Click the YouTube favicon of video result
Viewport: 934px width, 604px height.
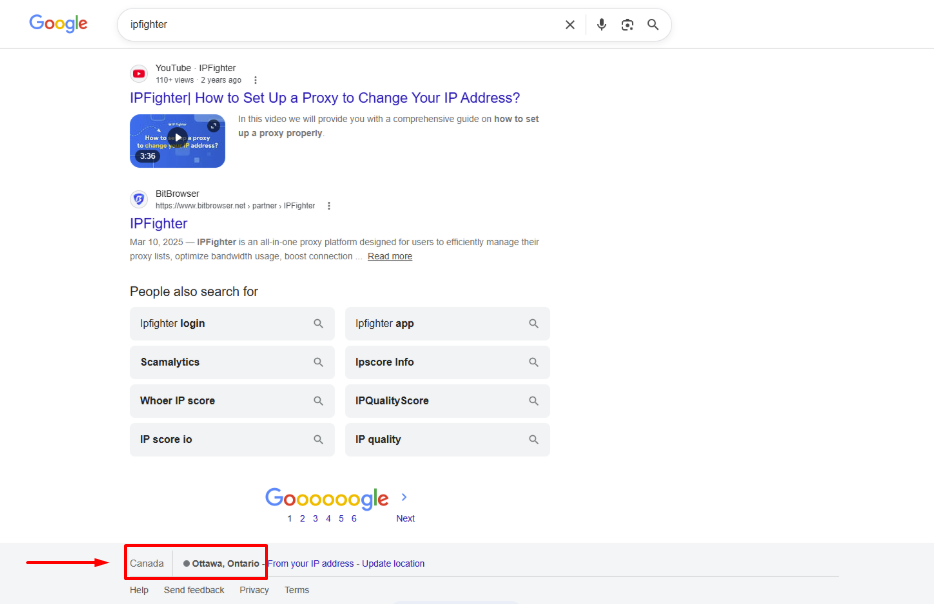139,74
